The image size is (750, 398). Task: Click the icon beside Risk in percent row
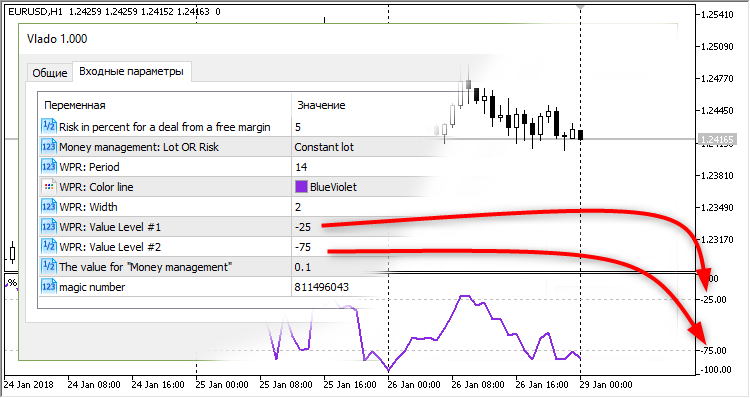point(49,126)
